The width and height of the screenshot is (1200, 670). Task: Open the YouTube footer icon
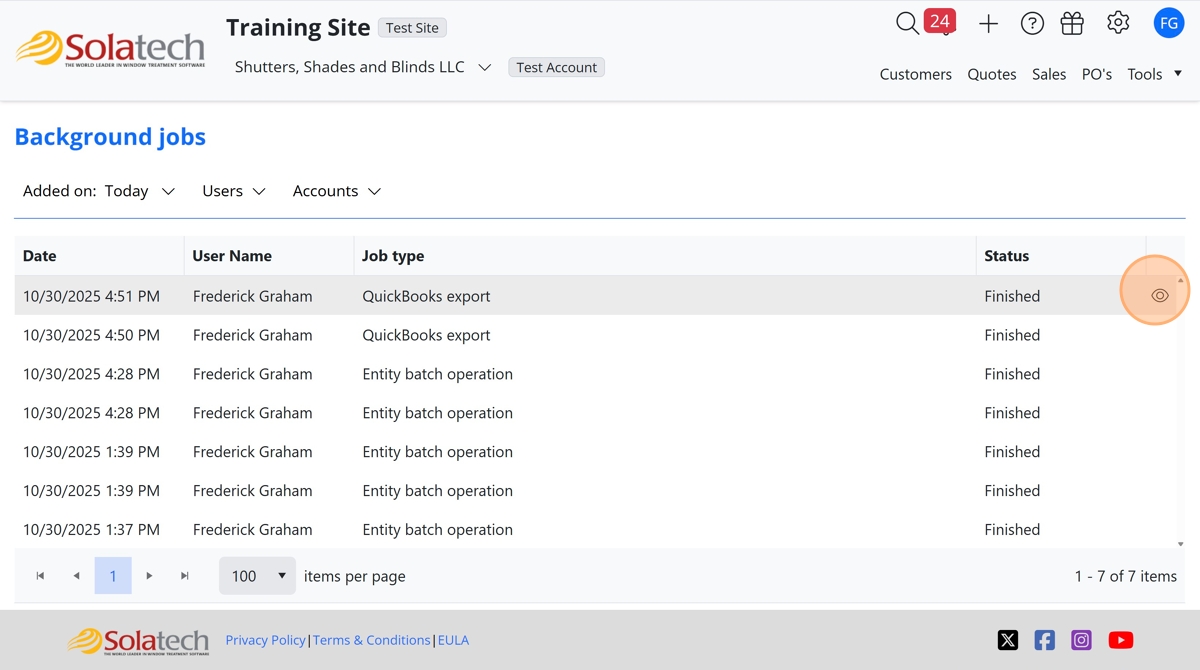point(1120,640)
